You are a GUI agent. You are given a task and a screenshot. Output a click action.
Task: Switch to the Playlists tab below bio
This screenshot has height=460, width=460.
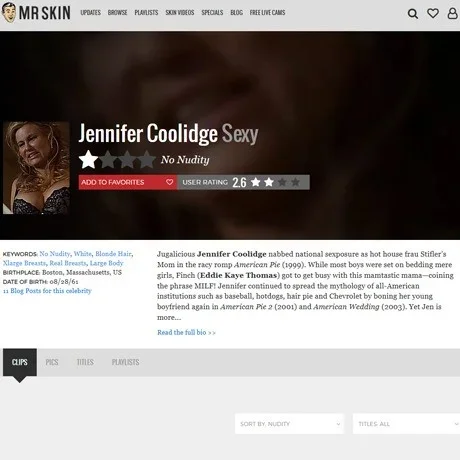125,362
